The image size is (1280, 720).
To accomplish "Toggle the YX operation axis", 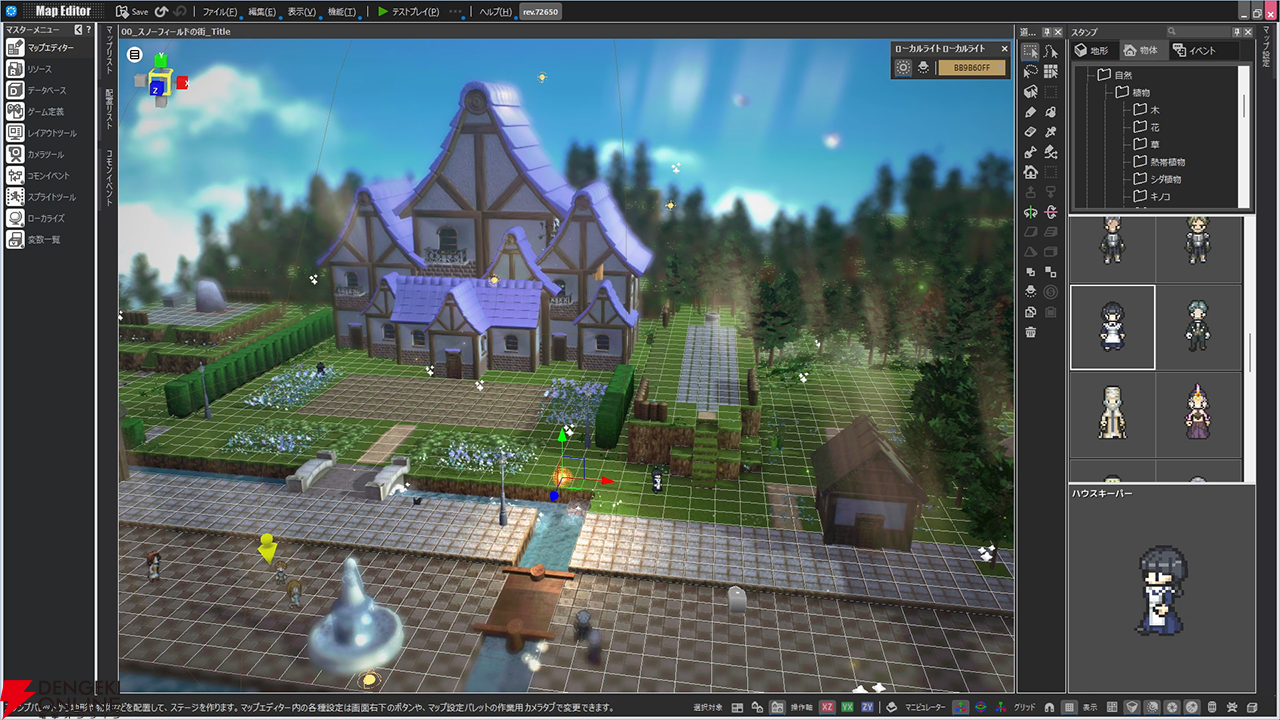I will [x=848, y=707].
